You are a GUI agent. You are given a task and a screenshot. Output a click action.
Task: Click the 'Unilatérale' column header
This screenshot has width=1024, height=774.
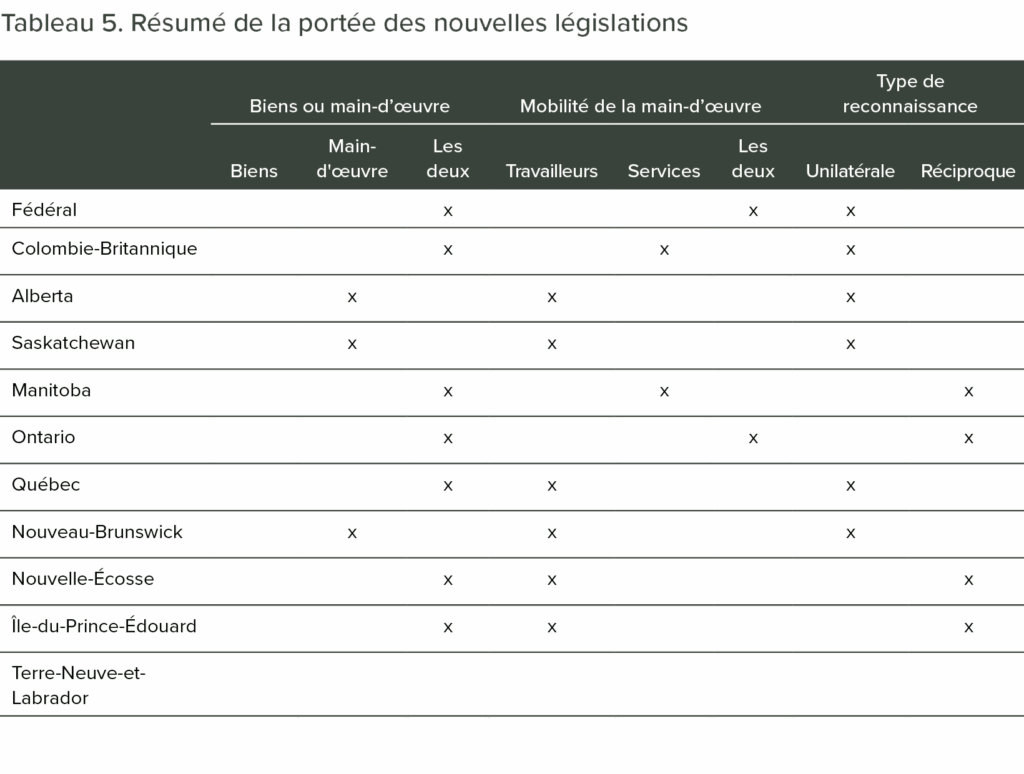pos(850,171)
